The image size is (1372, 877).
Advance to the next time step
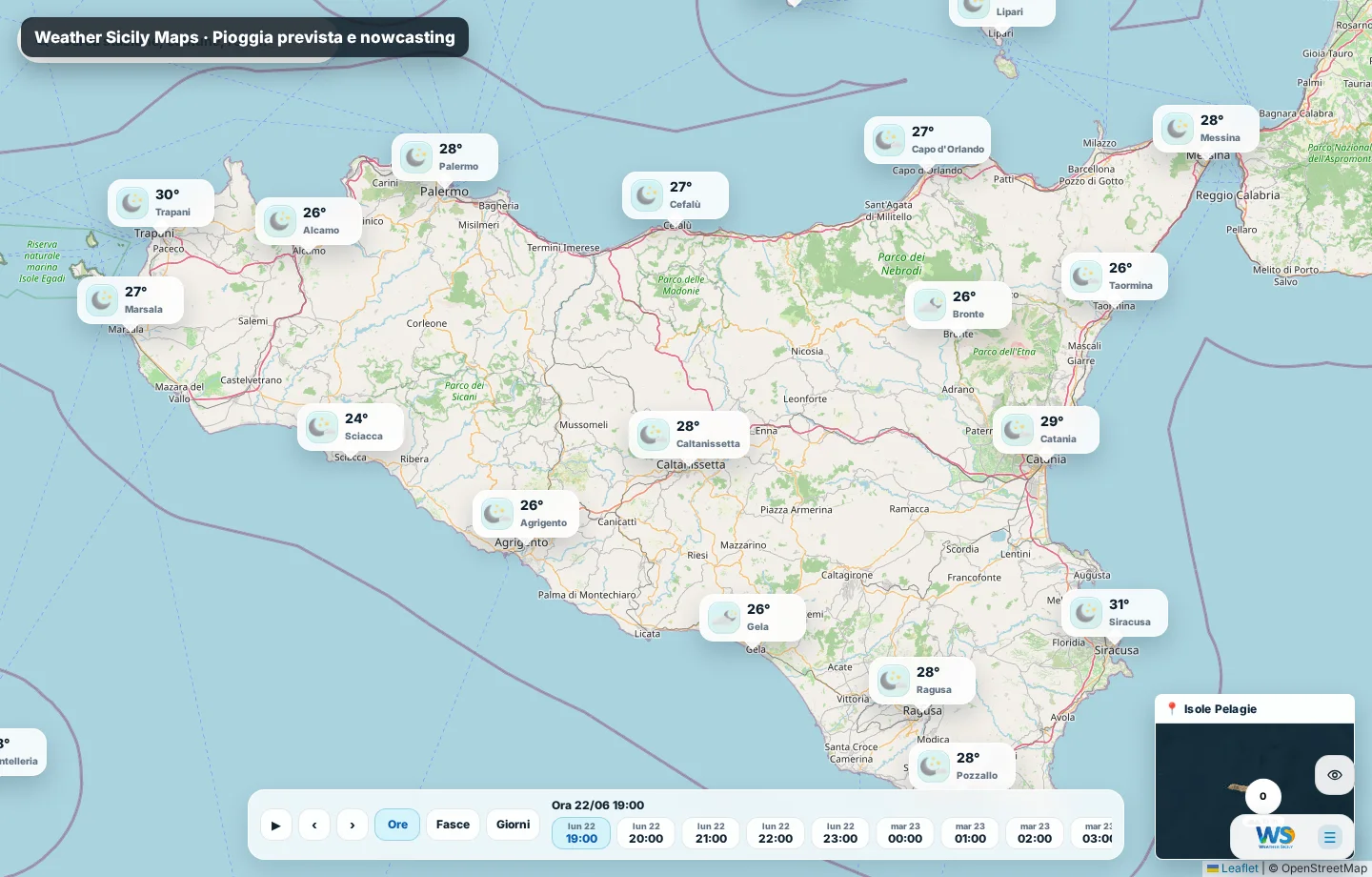tap(353, 825)
